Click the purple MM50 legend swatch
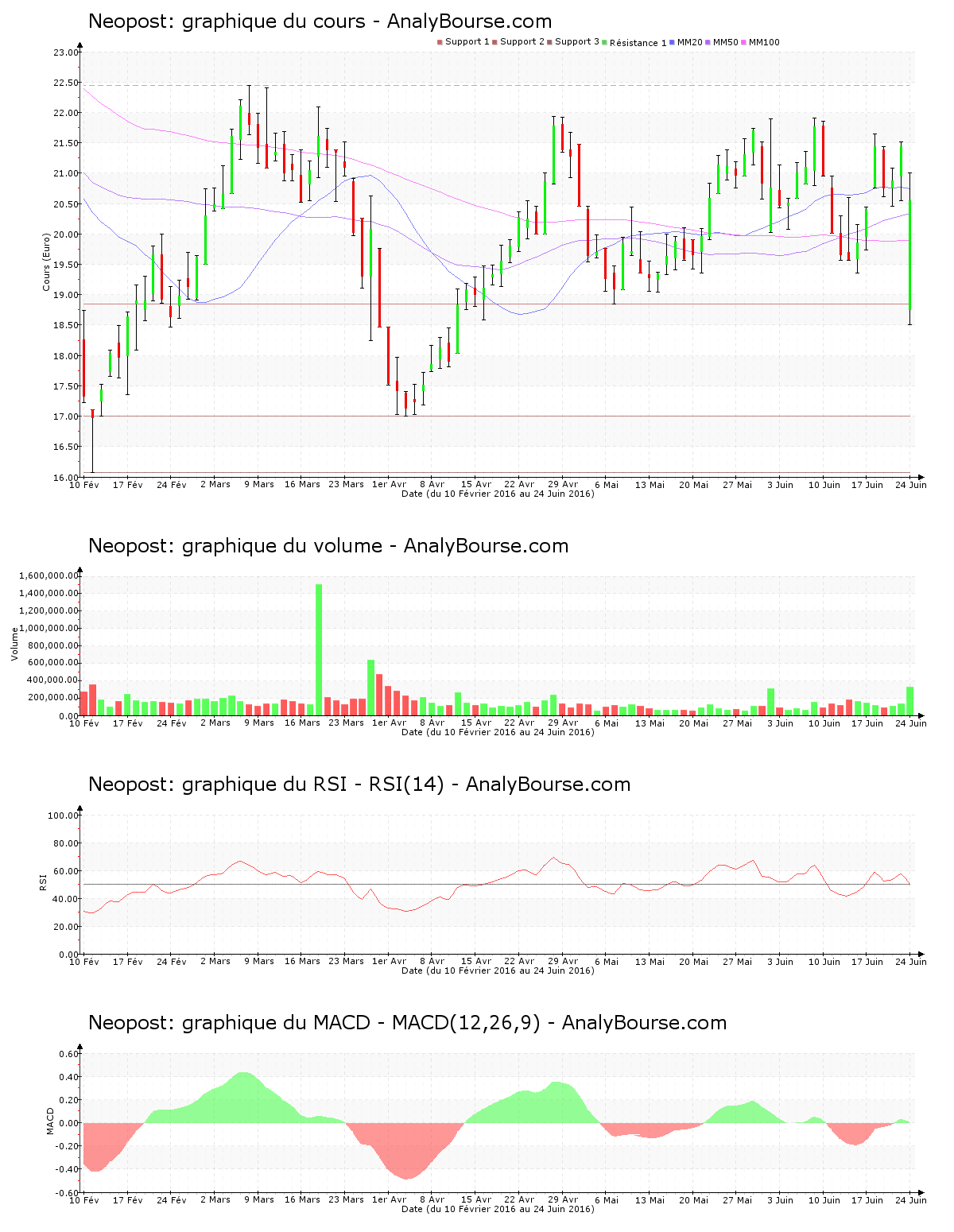954x1232 pixels. pos(708,42)
